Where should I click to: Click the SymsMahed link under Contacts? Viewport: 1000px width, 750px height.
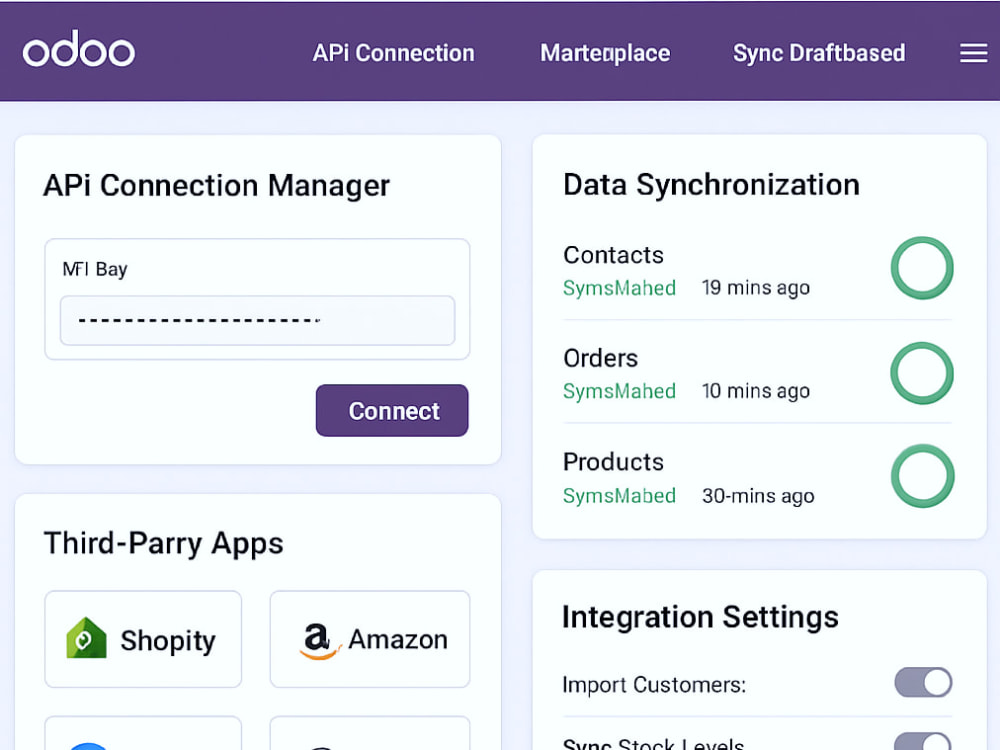click(x=619, y=288)
